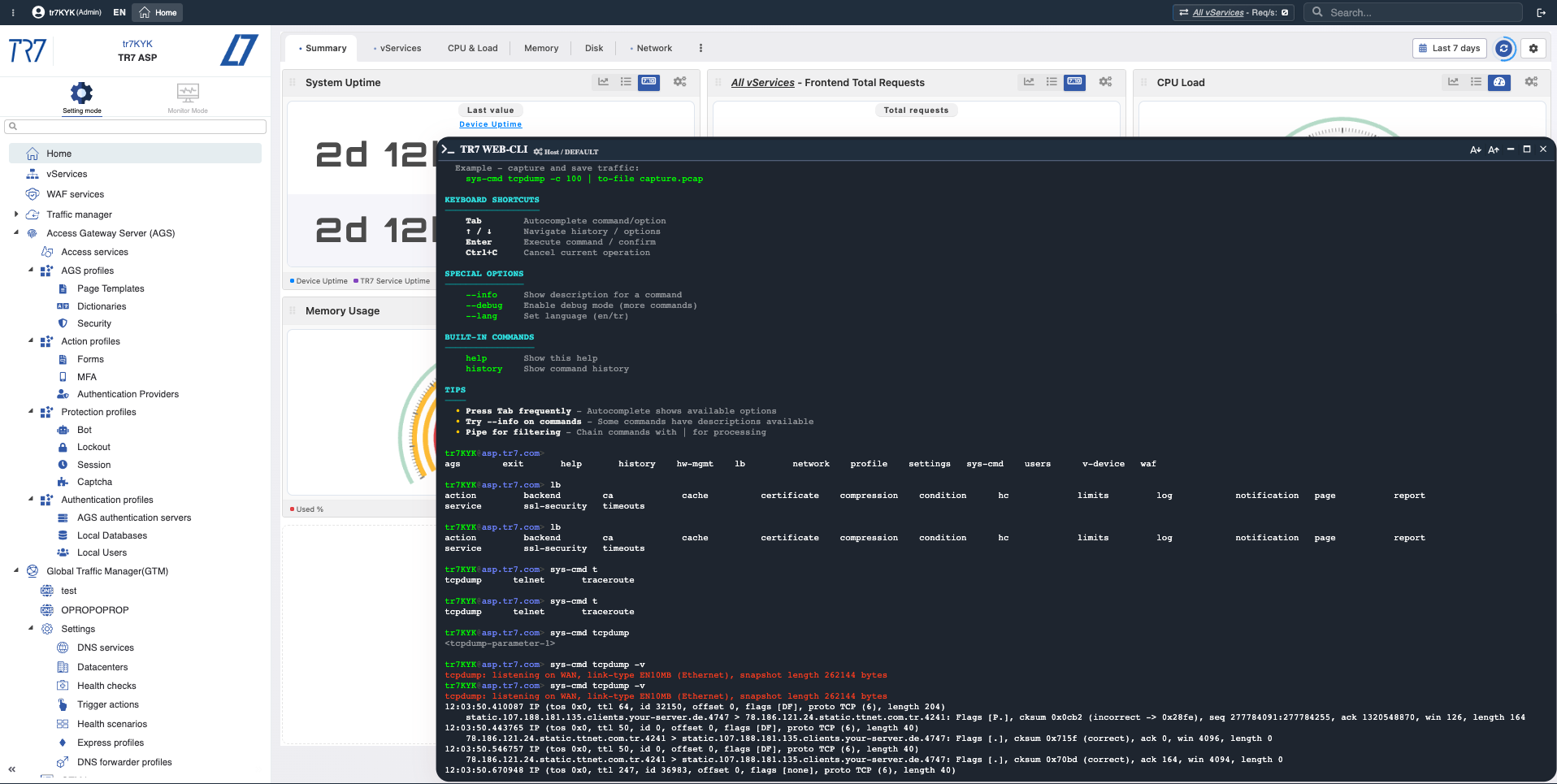Open the three-dots menu in top-left
This screenshot has width=1557, height=784.
click(13, 12)
